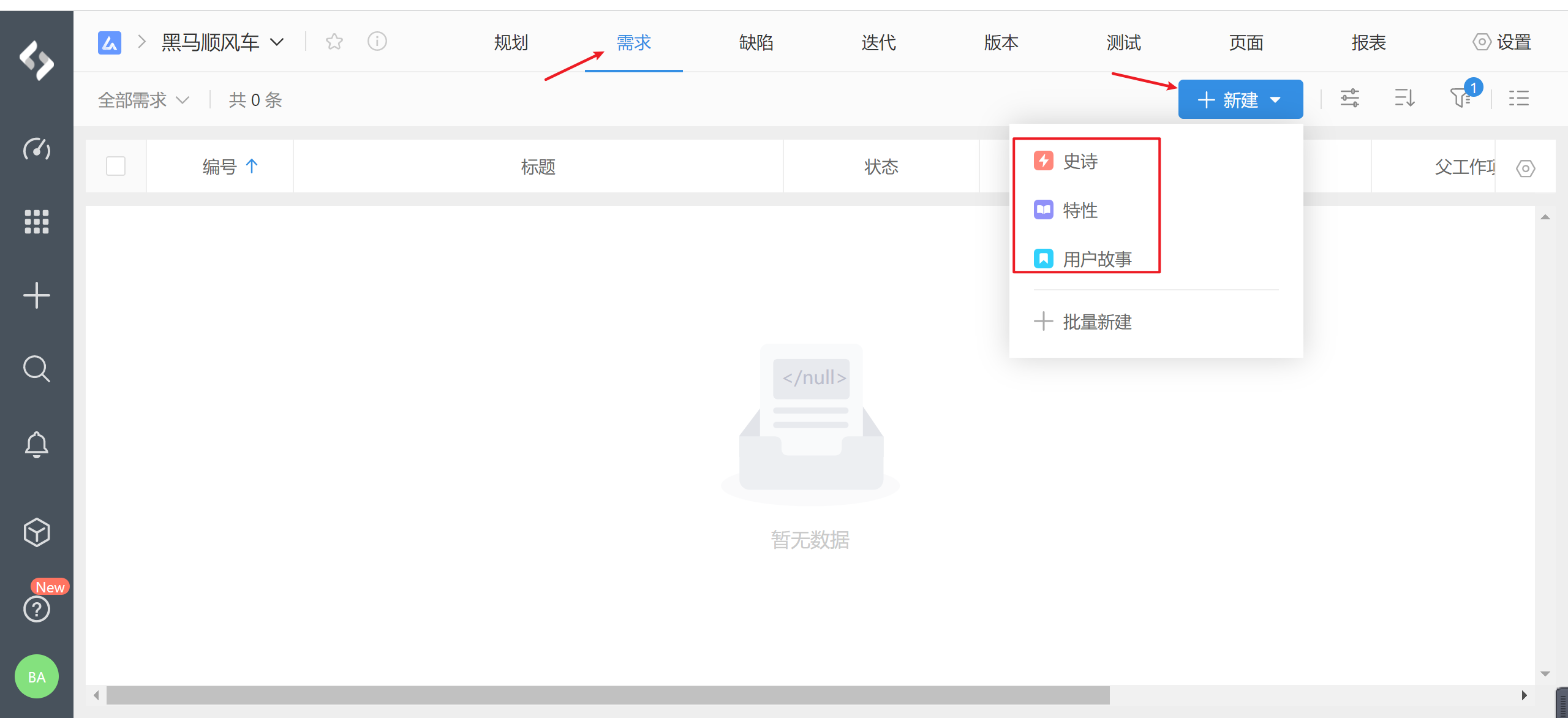
Task: Click the 新建 dropdown button
Action: [x=1240, y=99]
